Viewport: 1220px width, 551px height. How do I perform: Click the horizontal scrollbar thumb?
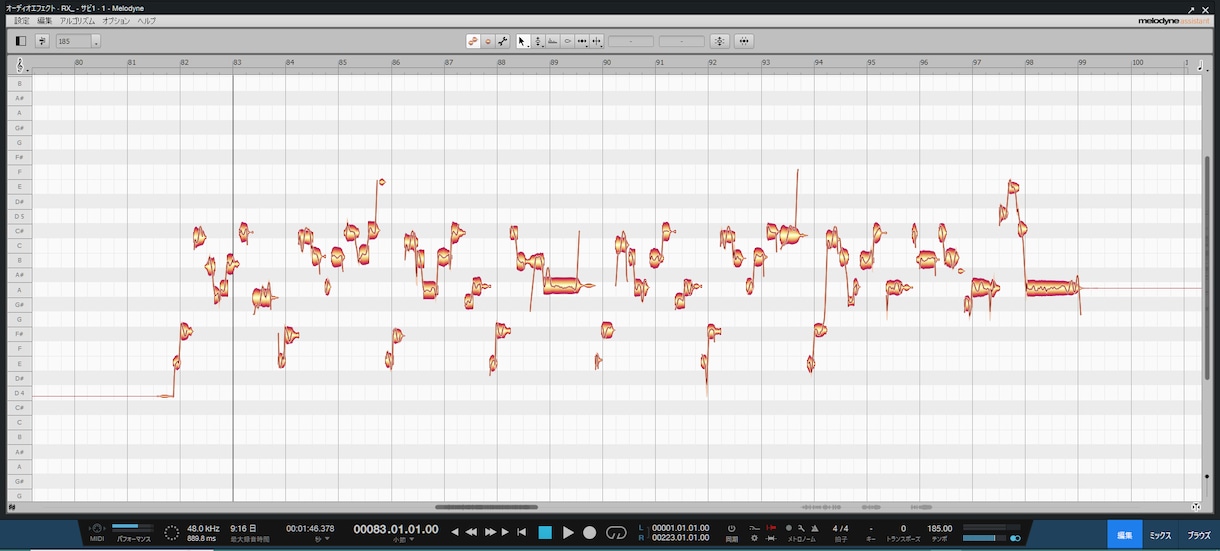point(486,507)
